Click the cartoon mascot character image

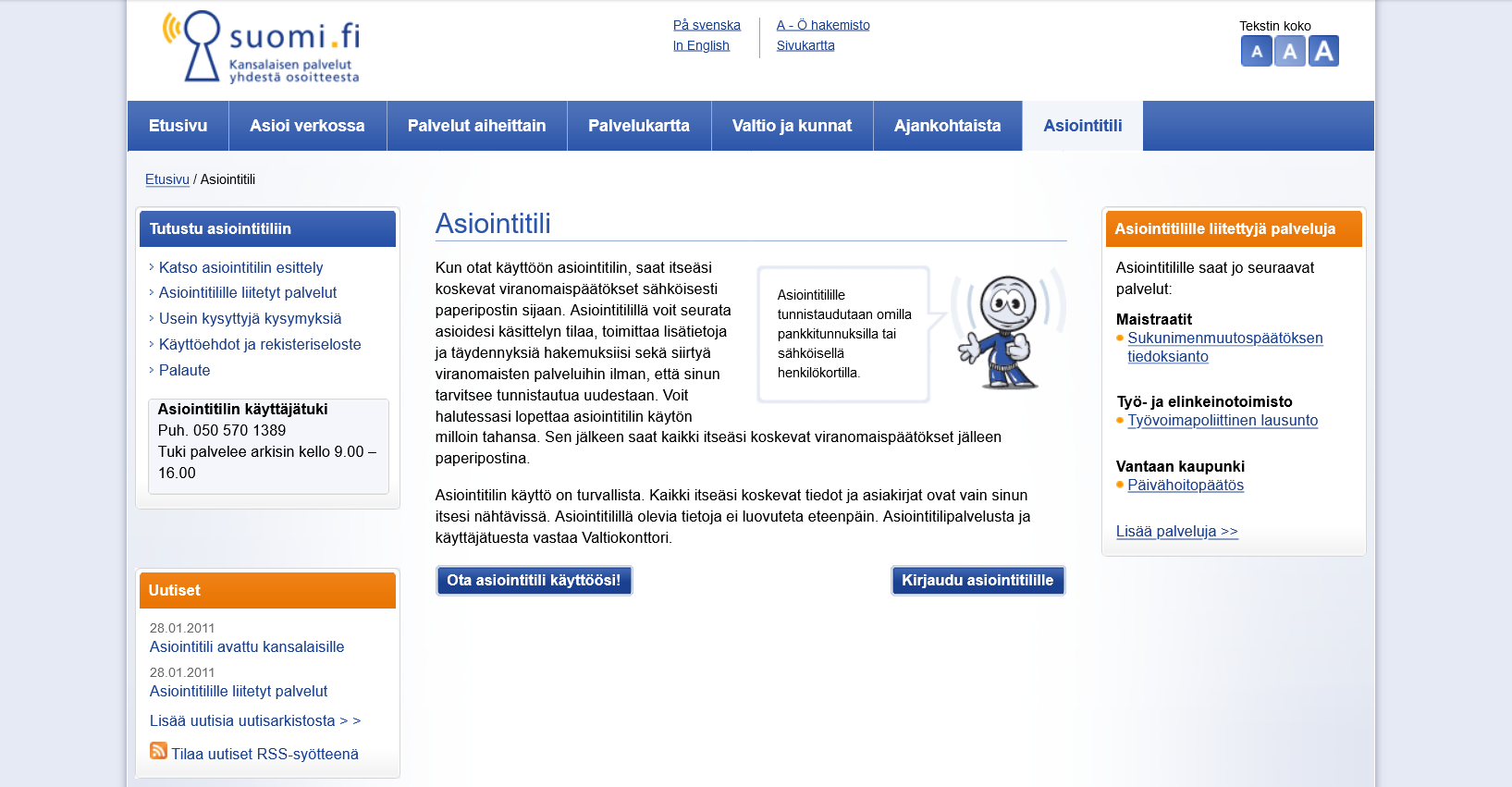(x=1005, y=333)
